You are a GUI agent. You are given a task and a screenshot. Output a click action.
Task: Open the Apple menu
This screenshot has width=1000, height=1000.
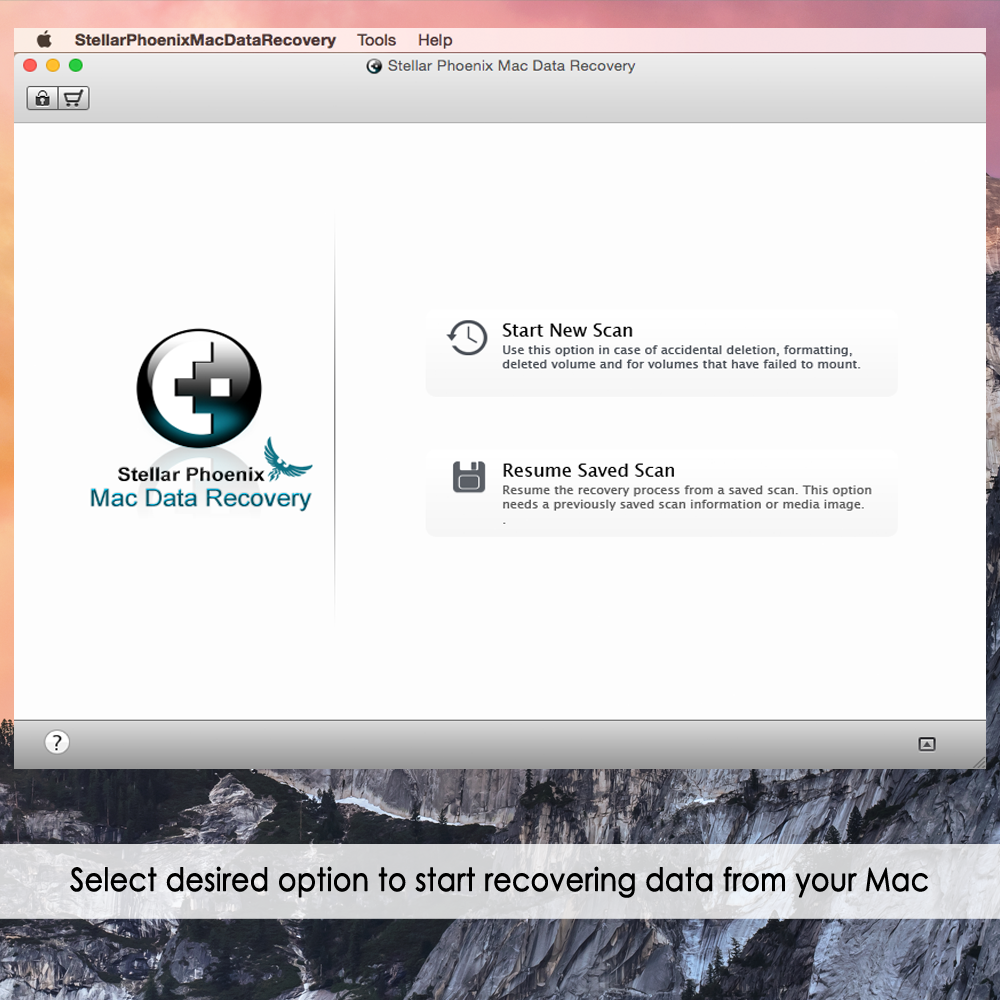tap(44, 40)
